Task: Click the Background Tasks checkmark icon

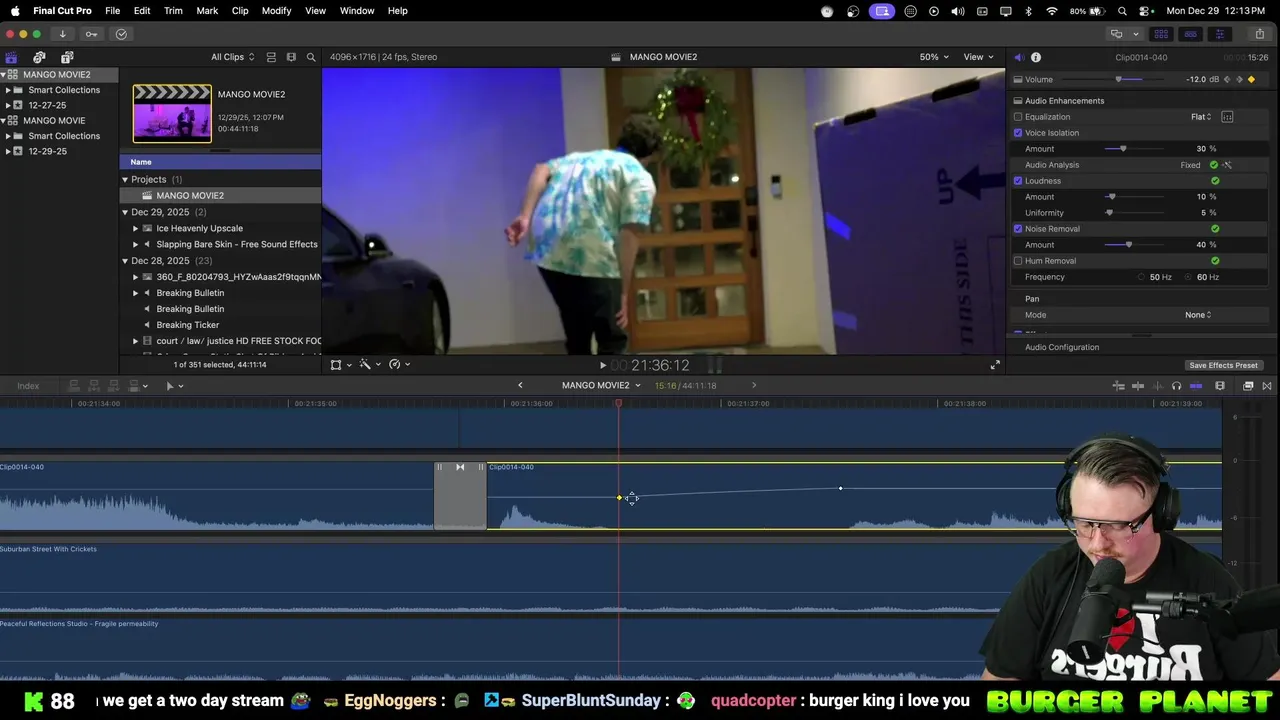Action: (x=121, y=34)
